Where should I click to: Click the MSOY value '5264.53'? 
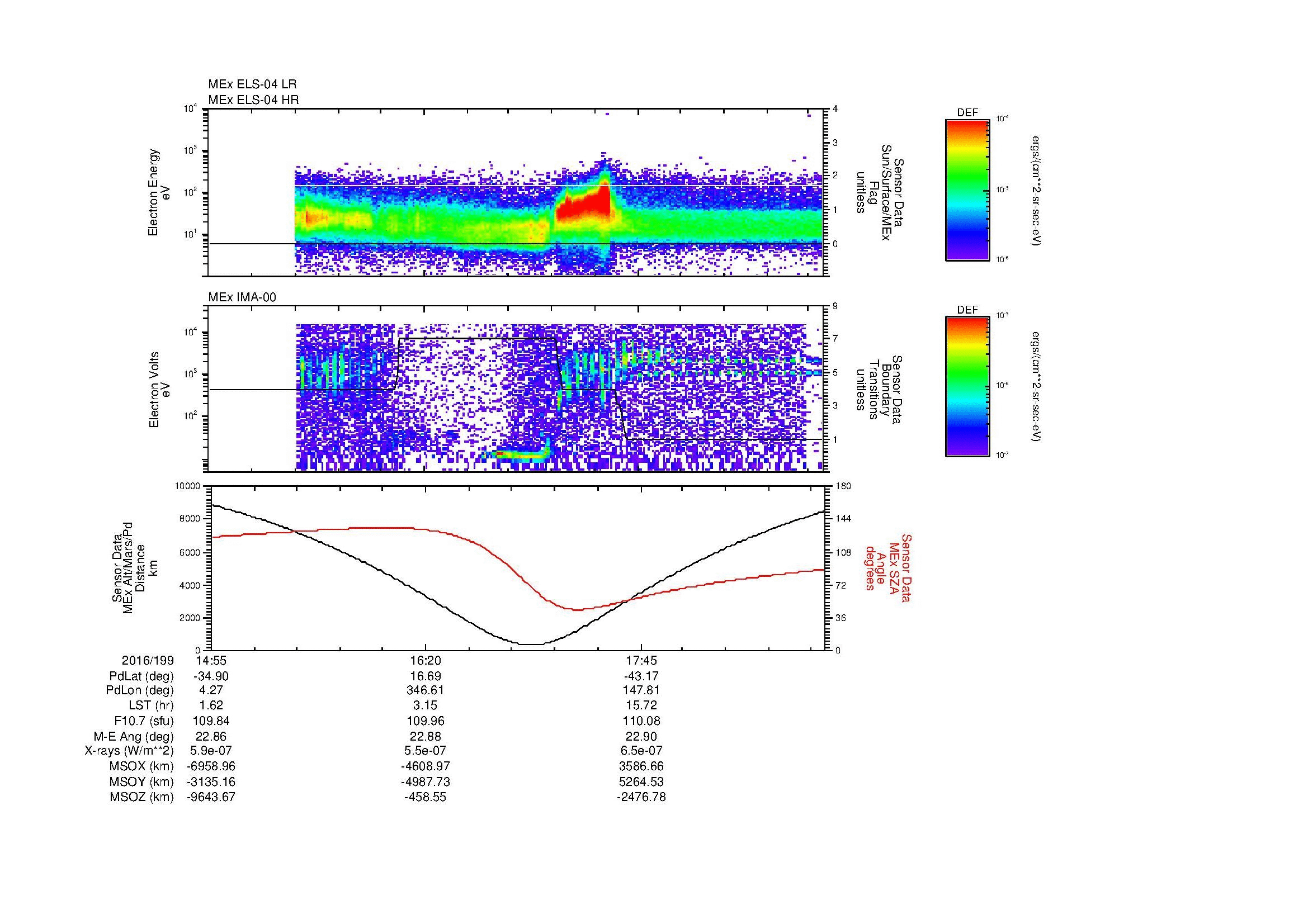[641, 781]
